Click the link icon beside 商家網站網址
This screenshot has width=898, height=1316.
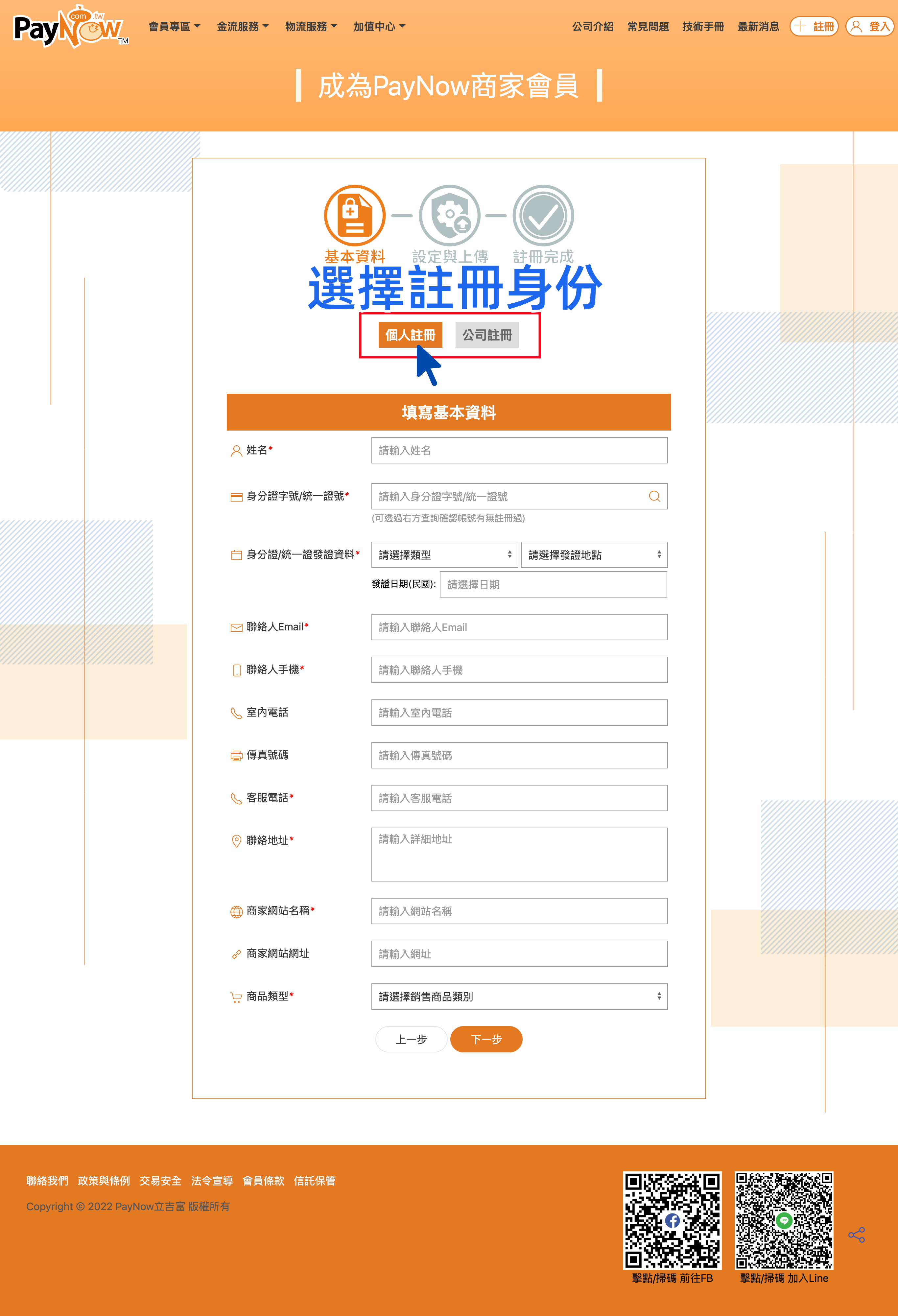237,954
